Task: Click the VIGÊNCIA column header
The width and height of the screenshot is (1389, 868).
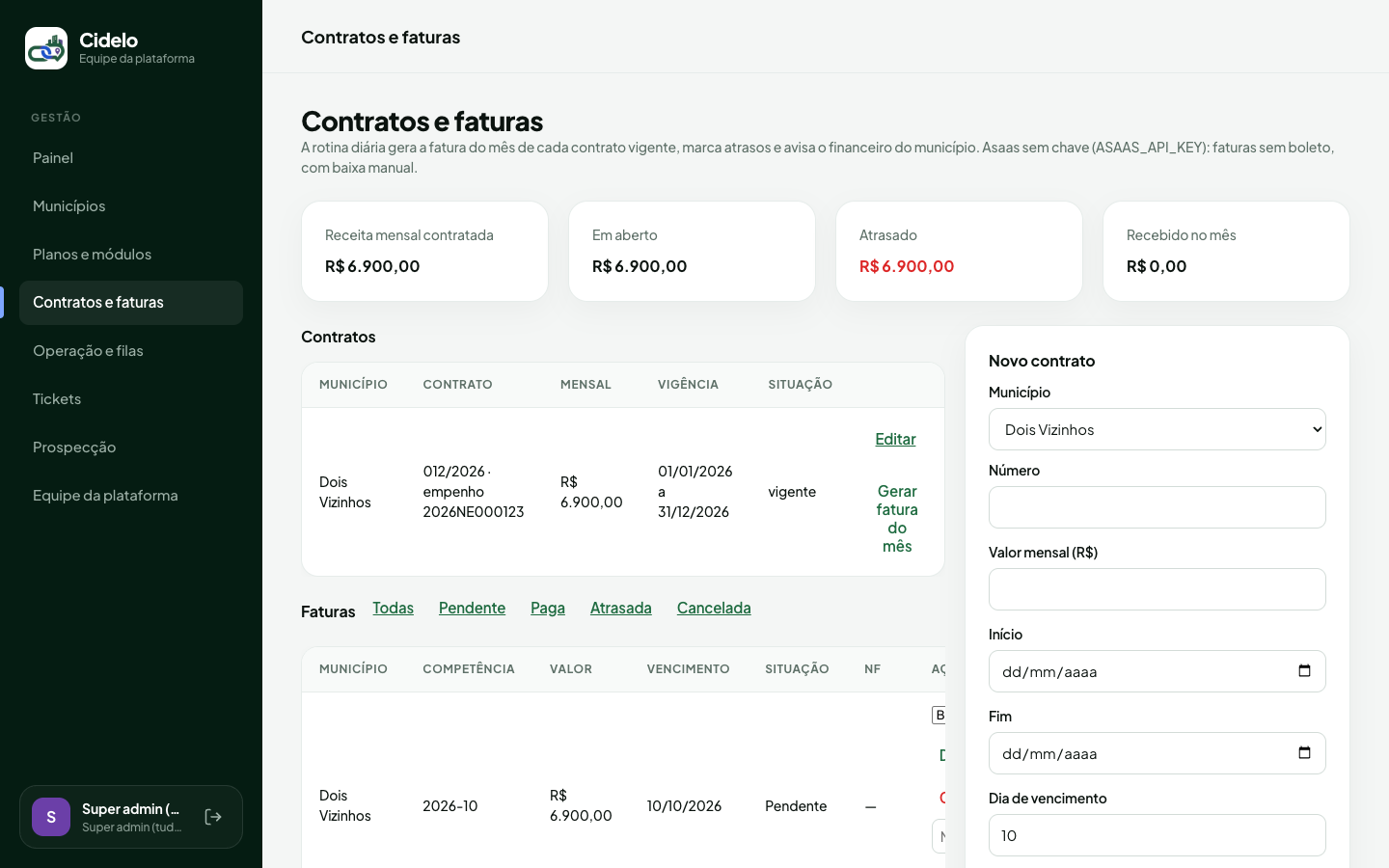Action: click(688, 385)
